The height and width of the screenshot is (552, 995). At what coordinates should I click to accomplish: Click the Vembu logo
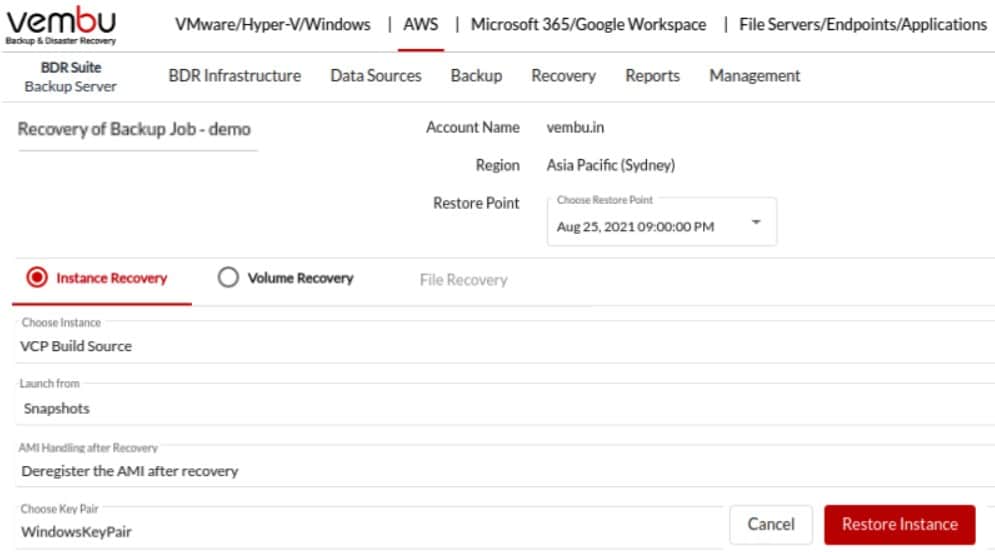click(x=61, y=25)
